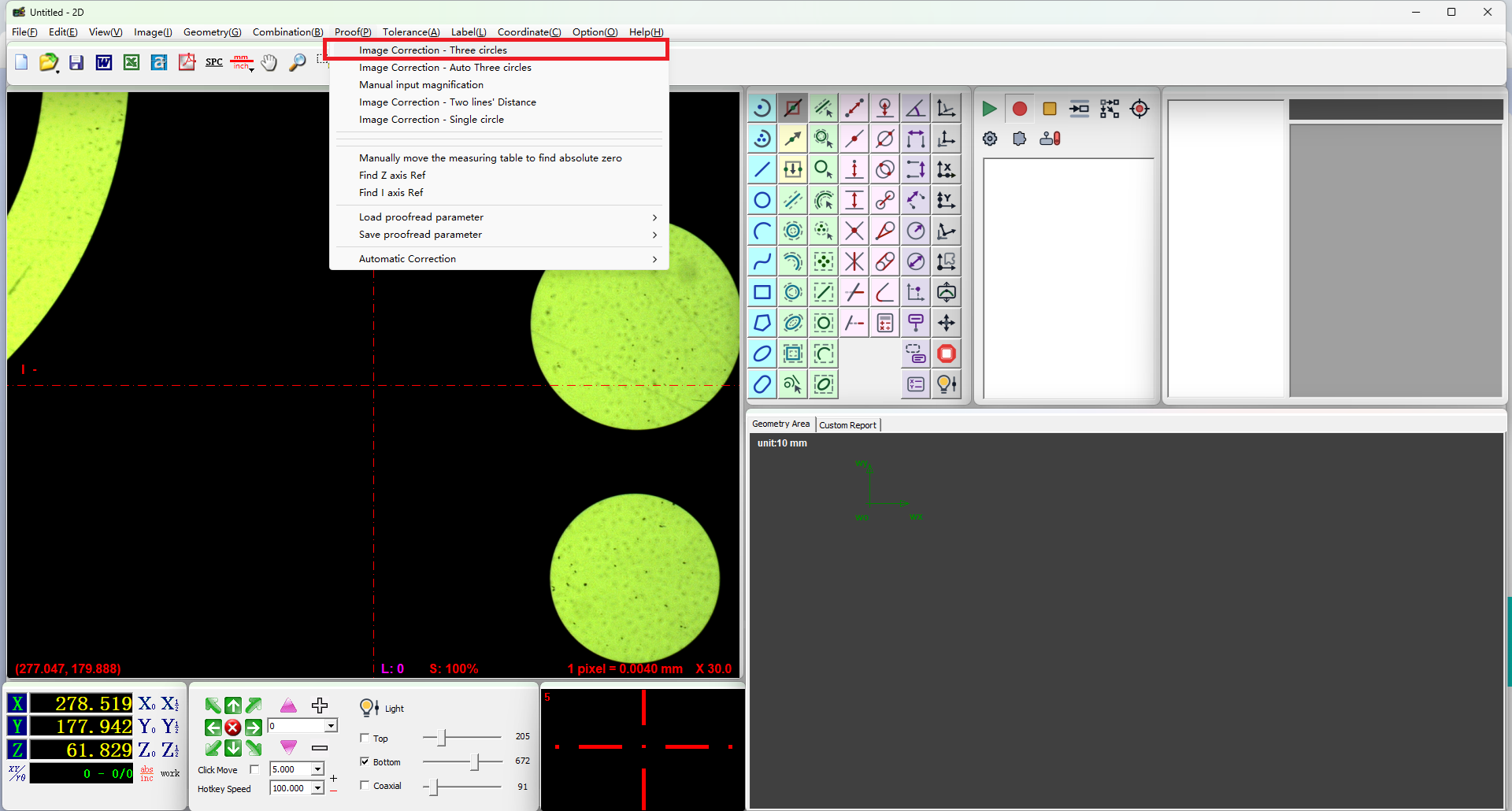Image resolution: width=1512 pixels, height=811 pixels.
Task: Stop stage movement red X button
Action: click(233, 727)
